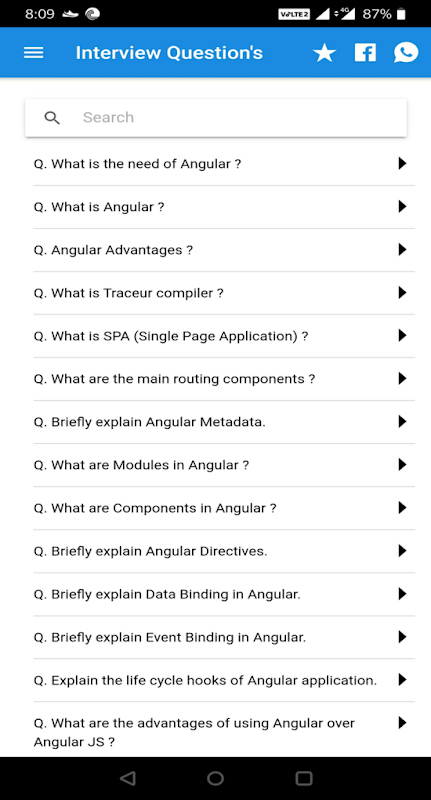
Task: Select 'What are Components in Angular ?'
Action: (x=224, y=508)
